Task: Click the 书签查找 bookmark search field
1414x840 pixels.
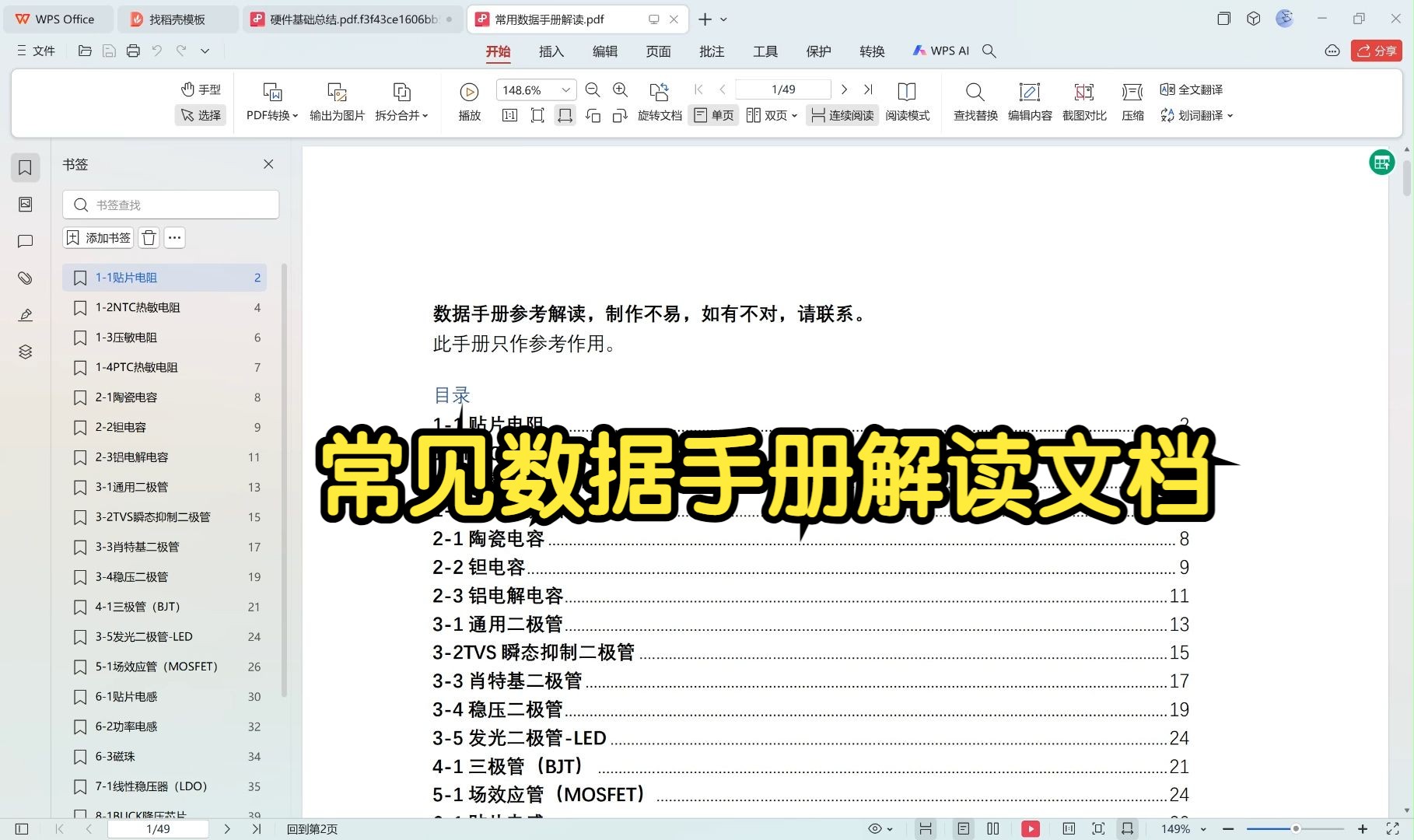Action: coord(170,205)
